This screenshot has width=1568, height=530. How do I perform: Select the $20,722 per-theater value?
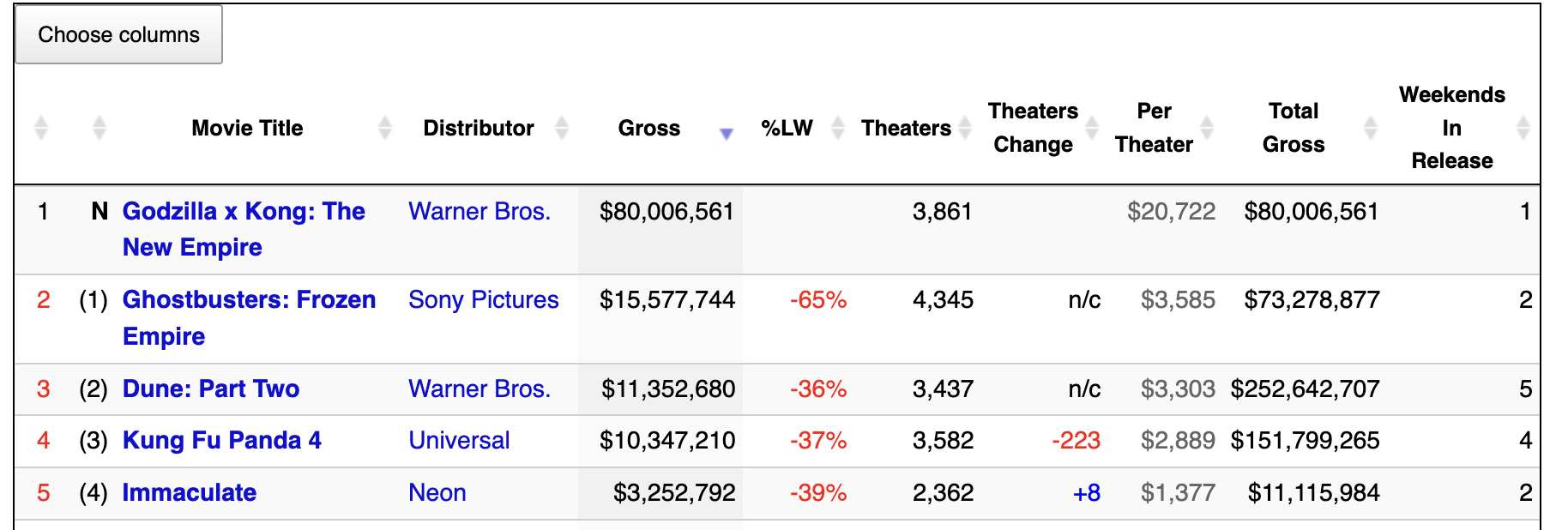coord(1171,211)
